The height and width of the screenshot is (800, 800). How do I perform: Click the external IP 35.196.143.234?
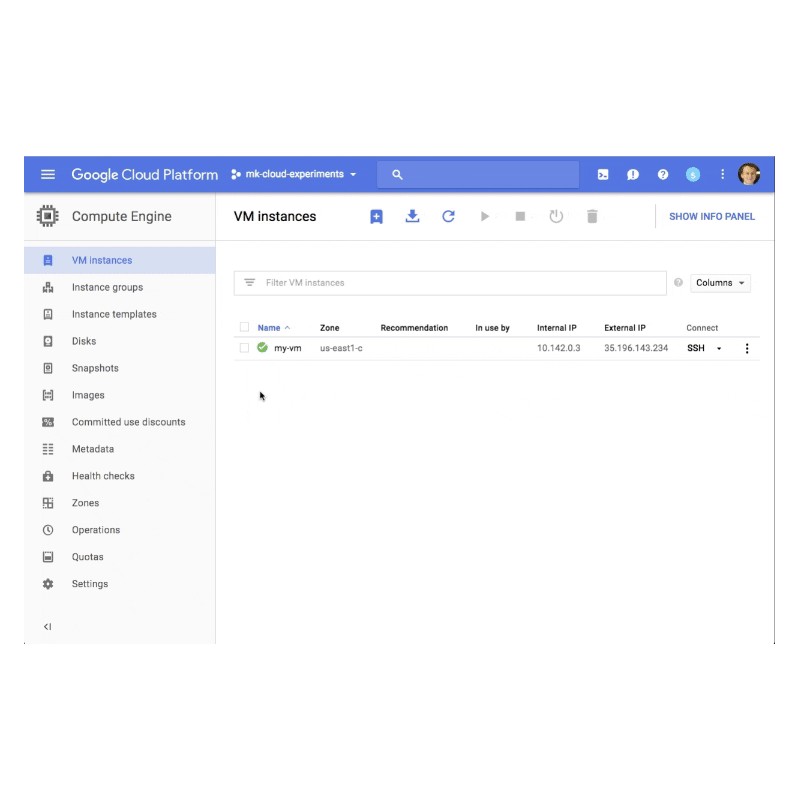click(x=636, y=348)
